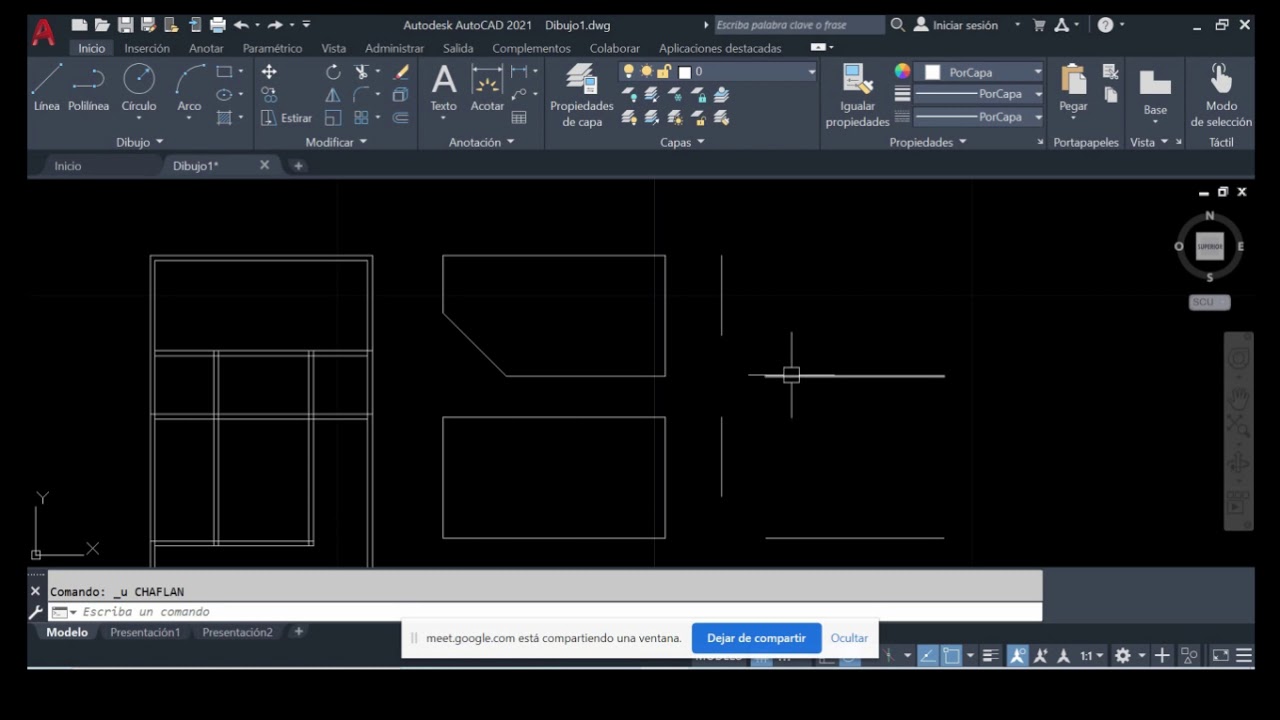
Task: Click the rectangular Array tool
Action: pos(361,118)
